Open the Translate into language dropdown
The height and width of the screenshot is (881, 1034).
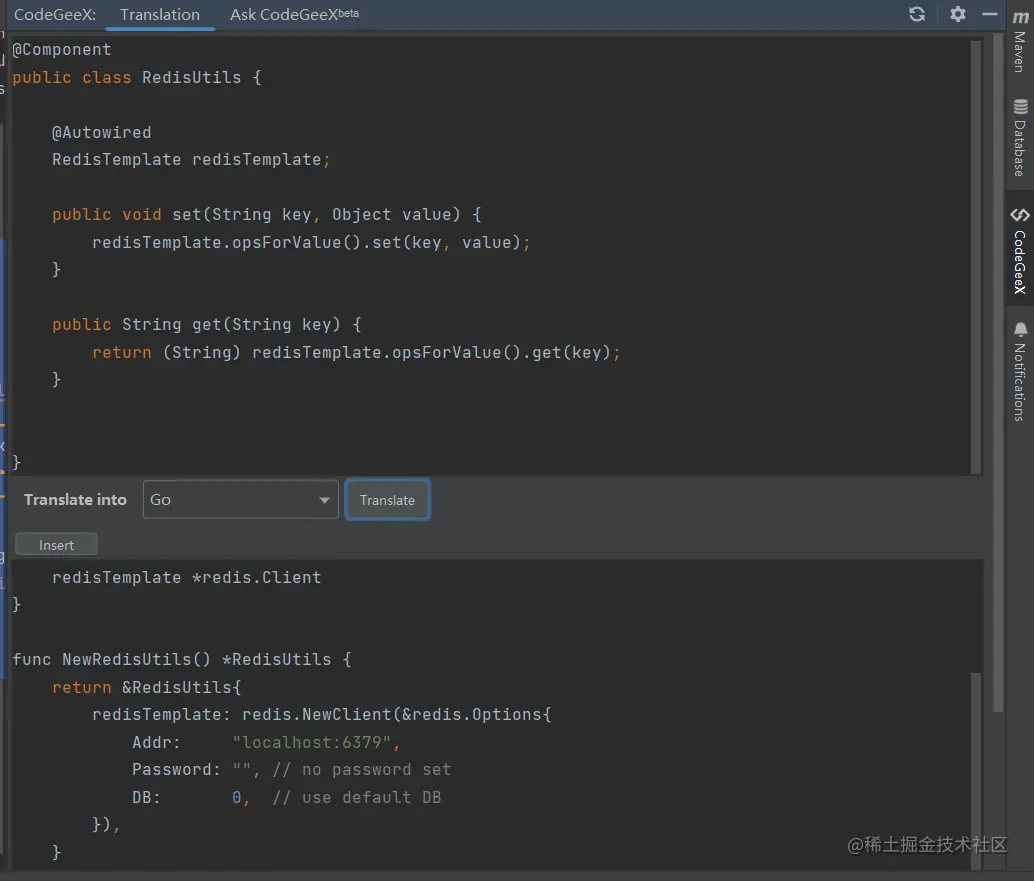click(x=240, y=500)
